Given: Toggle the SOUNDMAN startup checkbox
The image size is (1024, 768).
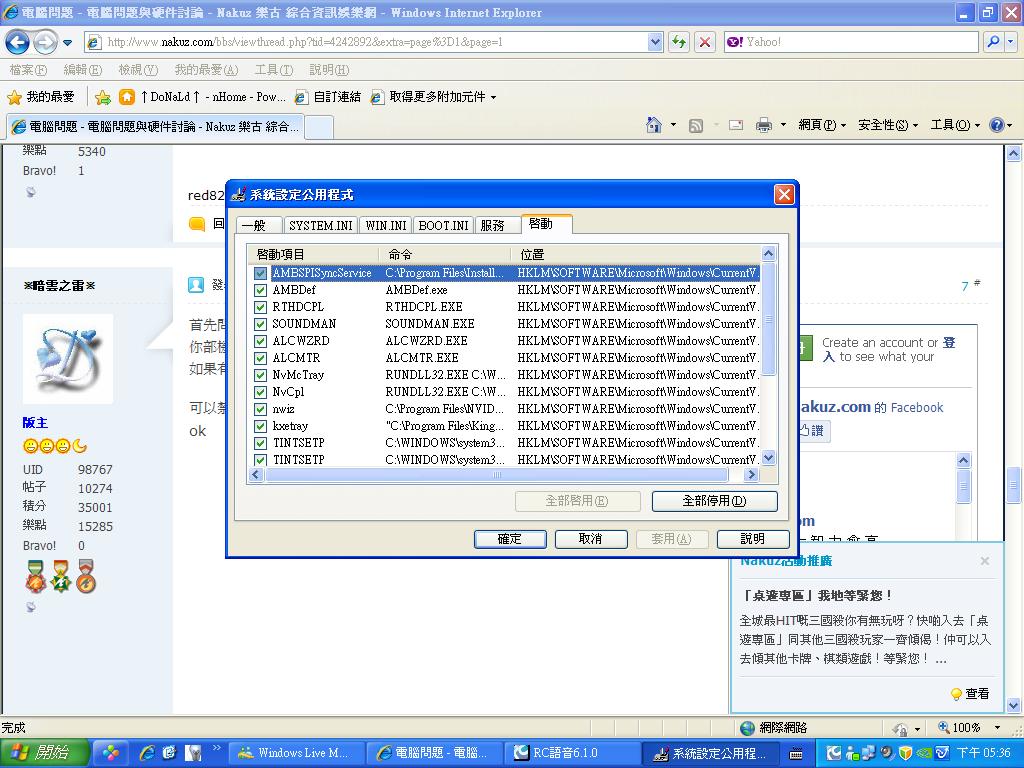Looking at the screenshot, I should point(260,324).
